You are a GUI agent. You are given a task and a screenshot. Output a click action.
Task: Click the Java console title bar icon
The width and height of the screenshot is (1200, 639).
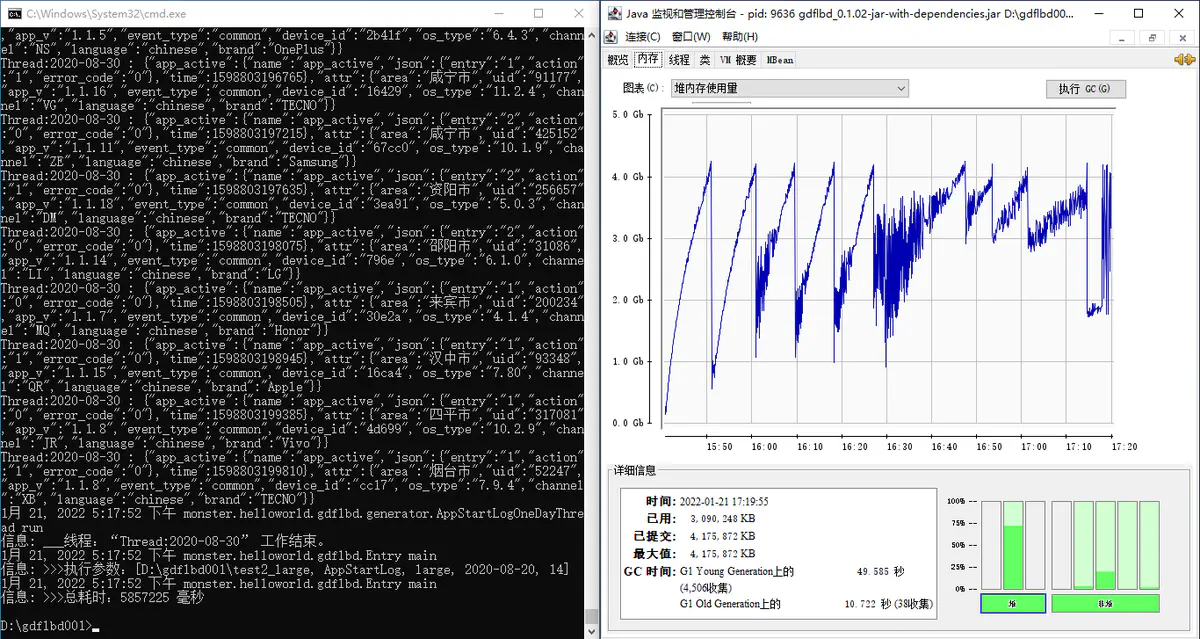614,13
